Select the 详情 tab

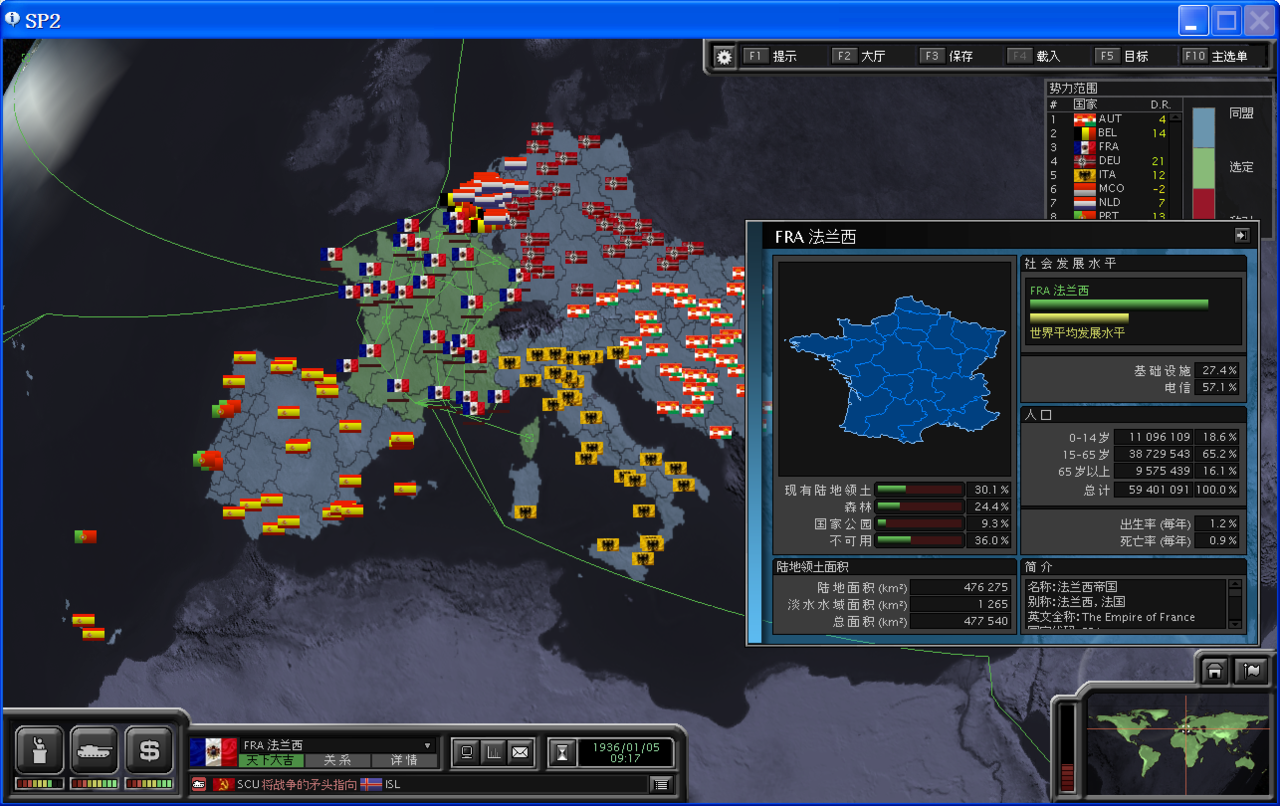[404, 760]
